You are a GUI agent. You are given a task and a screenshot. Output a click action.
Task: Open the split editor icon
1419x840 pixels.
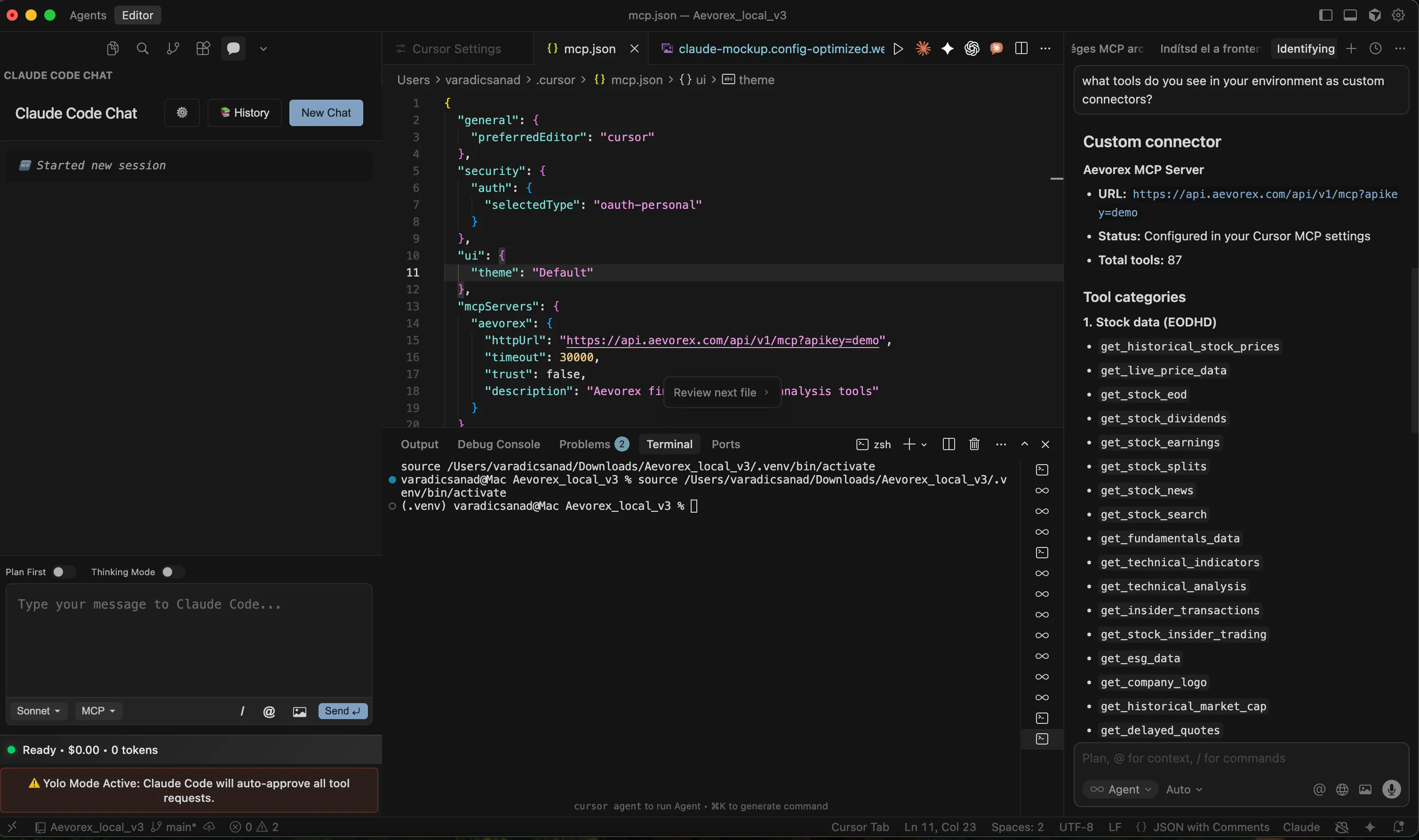click(1021, 48)
